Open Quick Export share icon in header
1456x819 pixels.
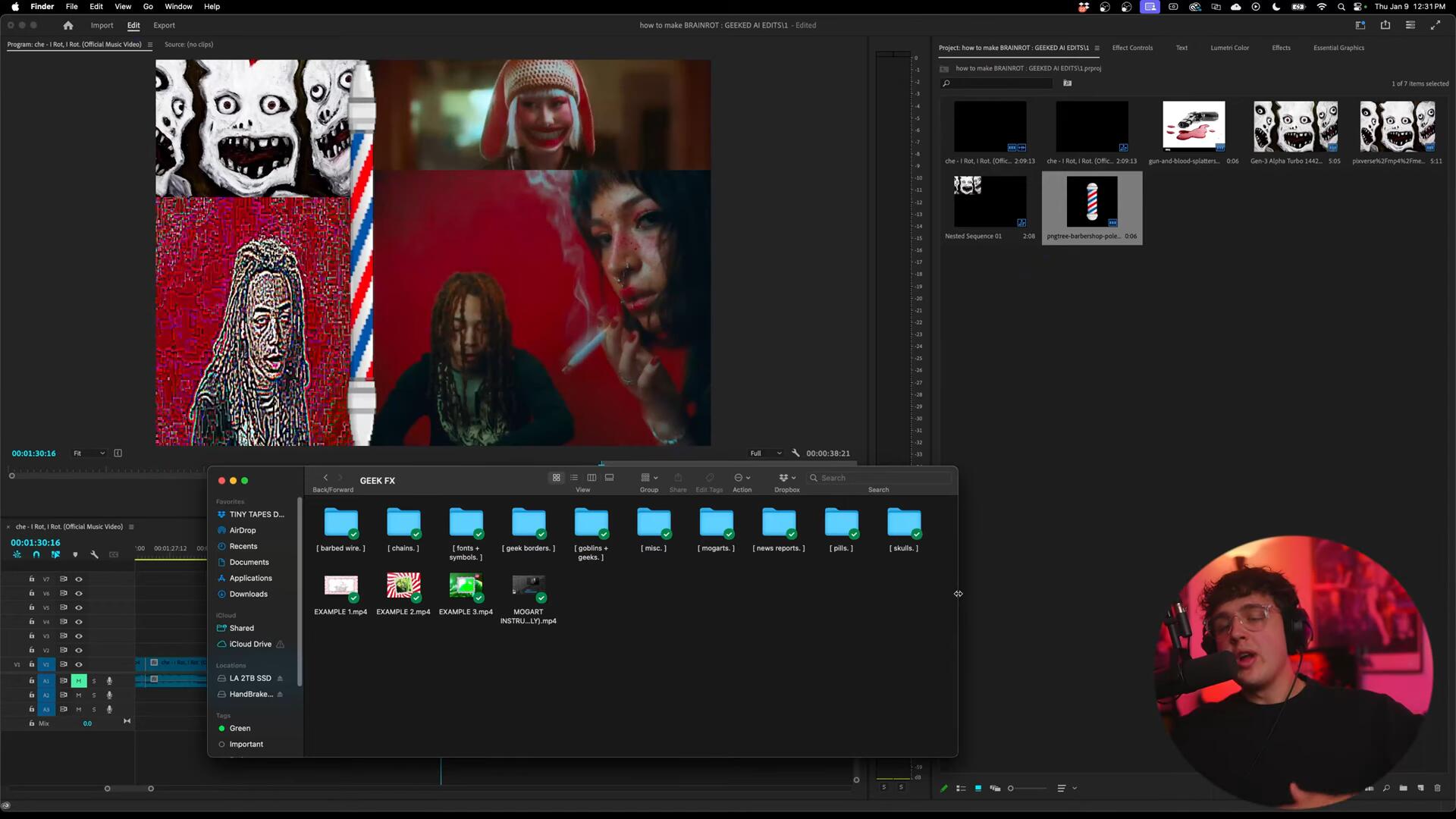pos(1385,25)
